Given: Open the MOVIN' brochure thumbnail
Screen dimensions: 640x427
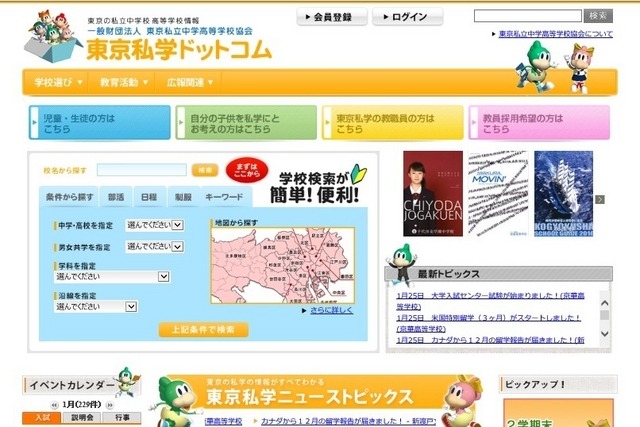Looking at the screenshot, I should click(x=498, y=193).
